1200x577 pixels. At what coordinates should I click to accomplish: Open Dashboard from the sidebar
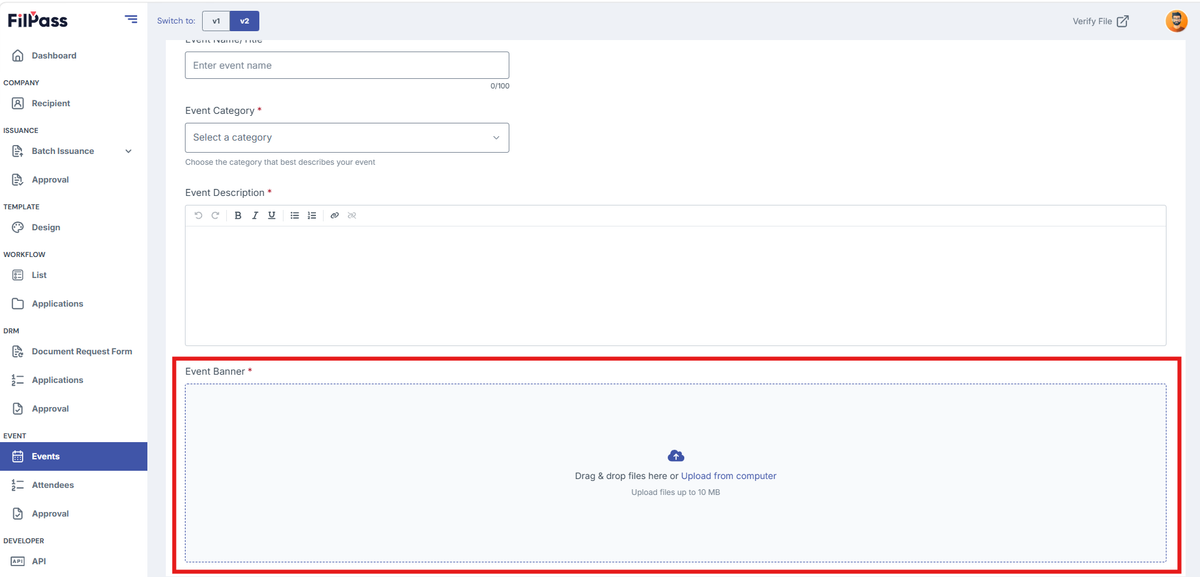pyautogui.click(x=53, y=56)
